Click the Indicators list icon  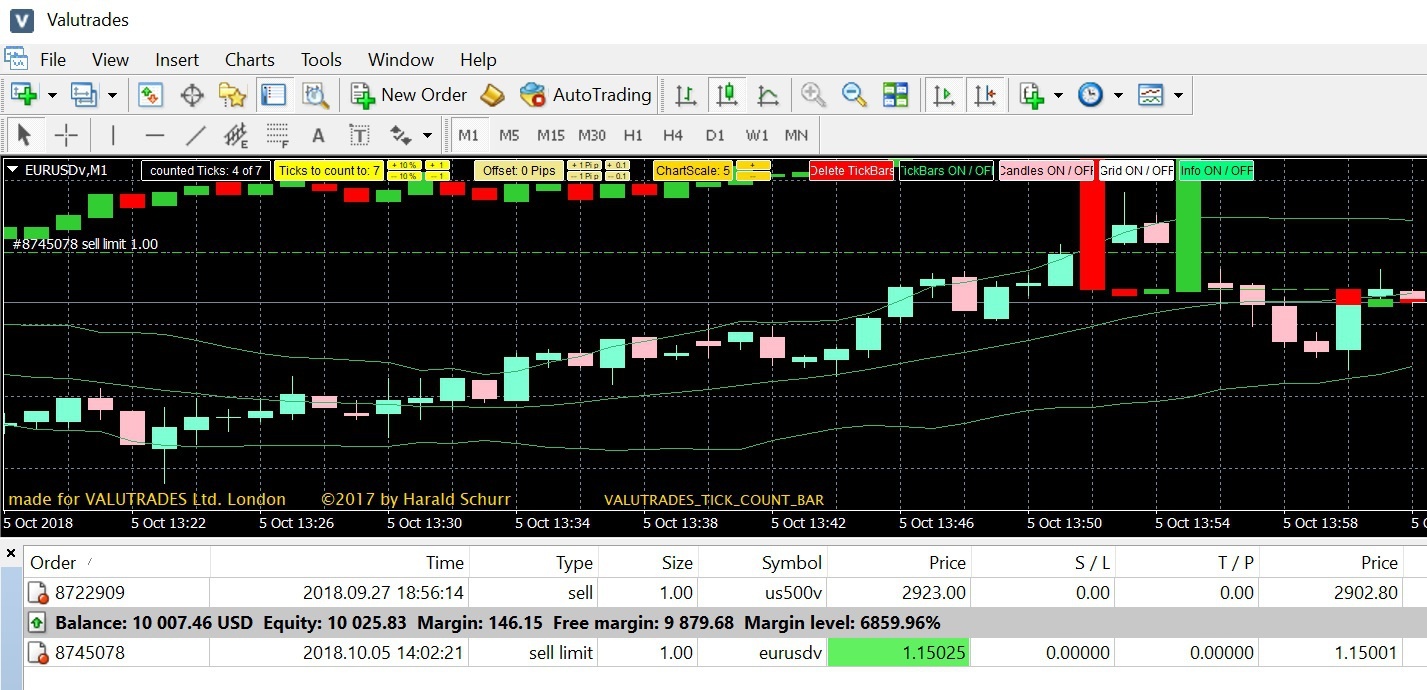[1031, 95]
